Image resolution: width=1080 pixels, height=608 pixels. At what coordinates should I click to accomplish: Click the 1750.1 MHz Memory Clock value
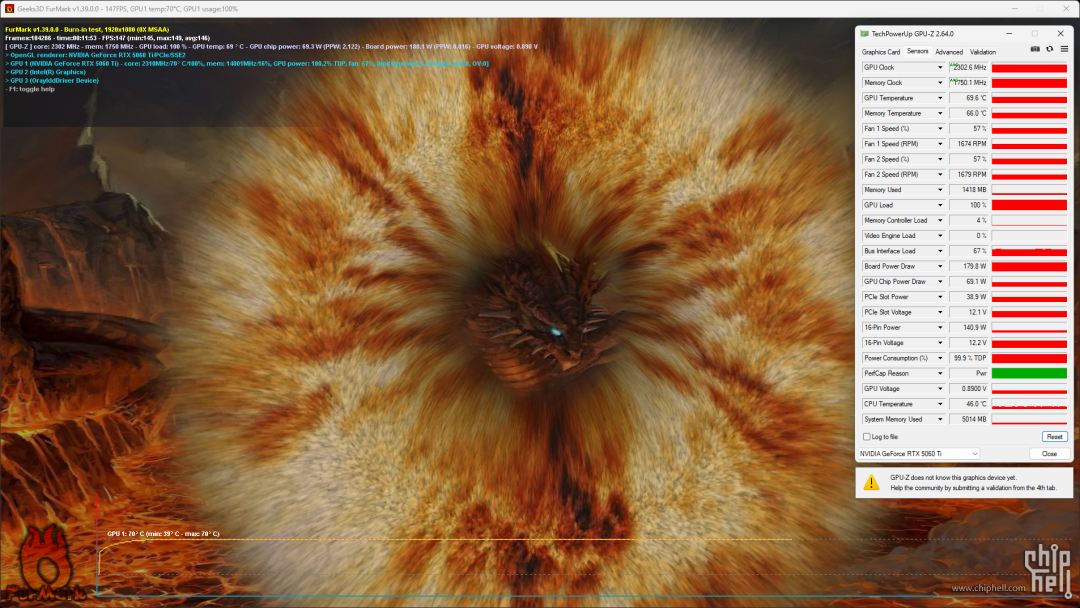coord(968,83)
